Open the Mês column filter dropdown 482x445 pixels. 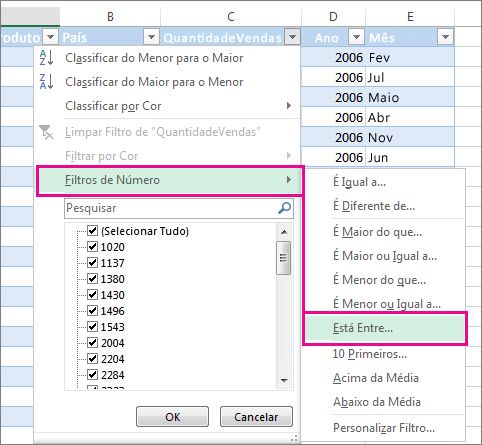click(445, 37)
